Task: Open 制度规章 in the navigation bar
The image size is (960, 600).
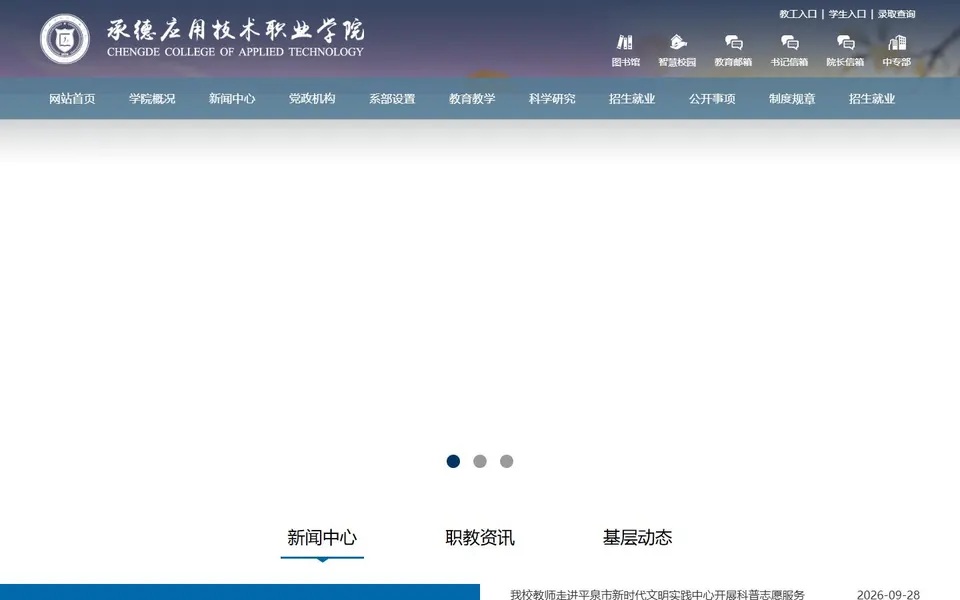Action: 792,99
